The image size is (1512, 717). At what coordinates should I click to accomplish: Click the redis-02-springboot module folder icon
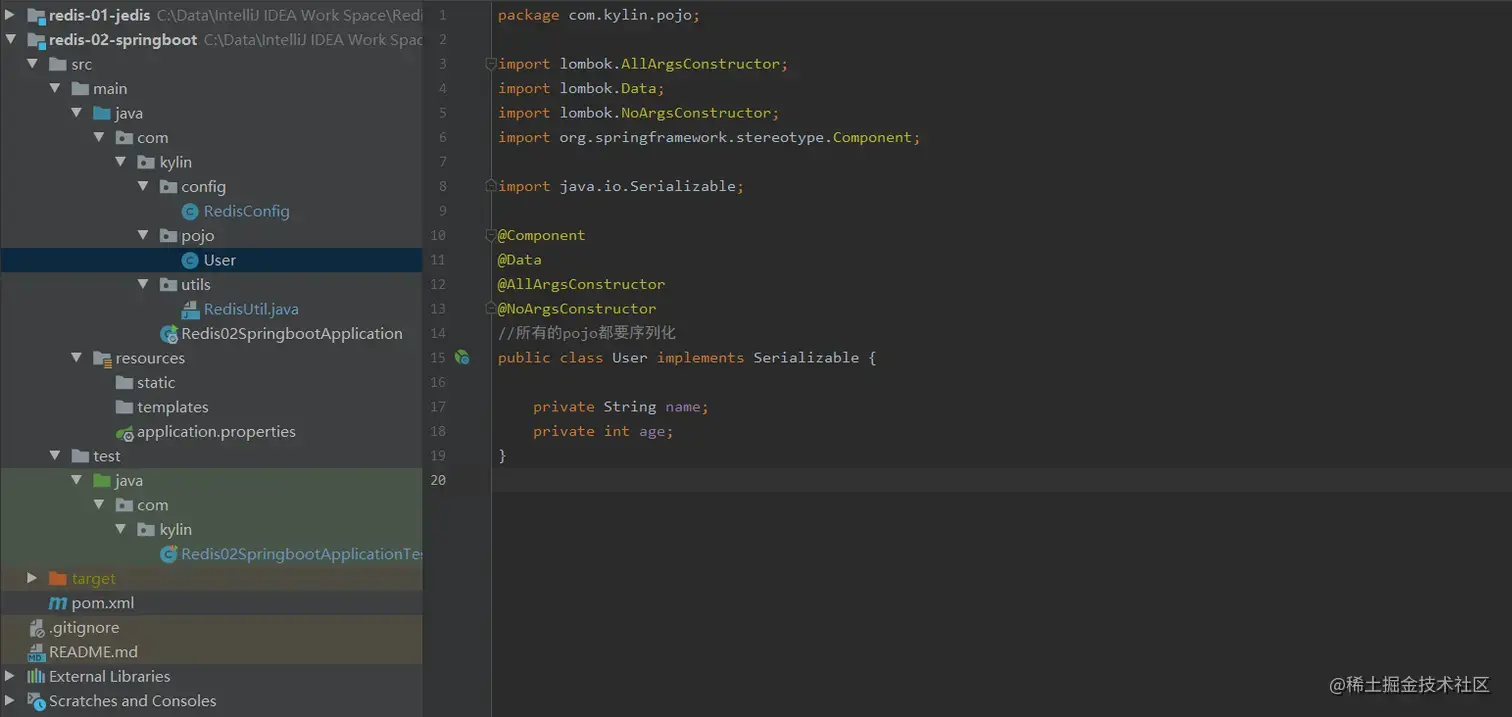pos(37,40)
